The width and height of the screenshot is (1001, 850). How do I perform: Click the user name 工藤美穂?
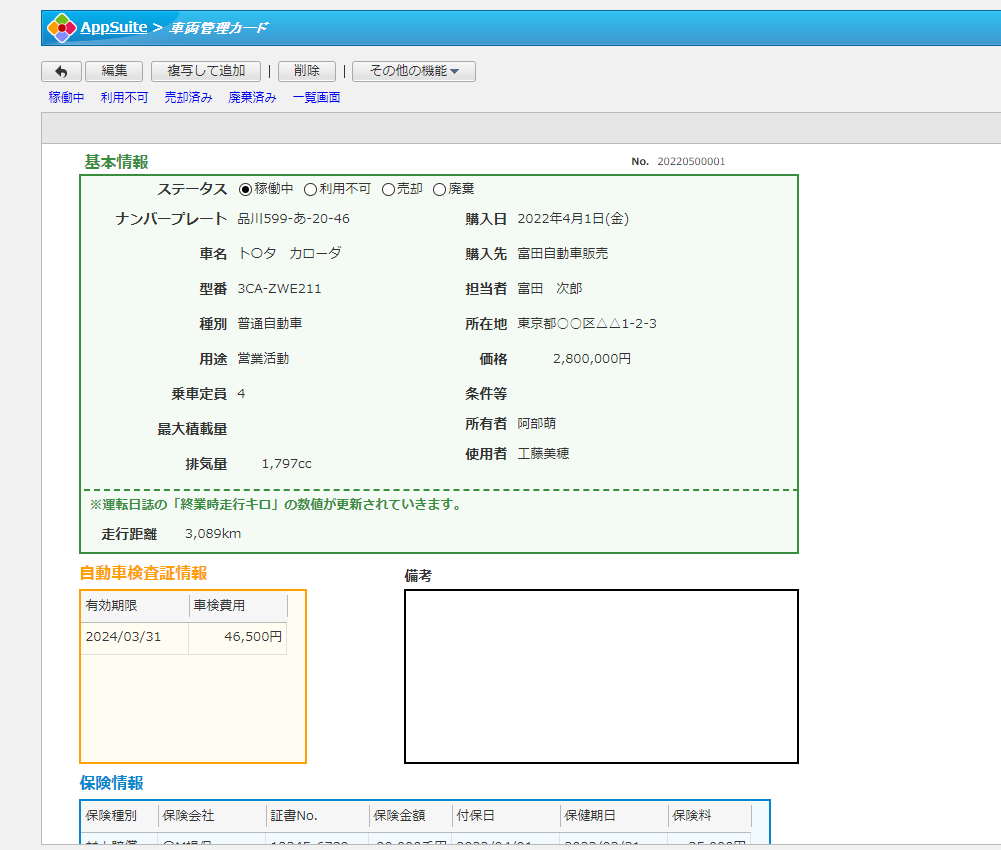(543, 453)
